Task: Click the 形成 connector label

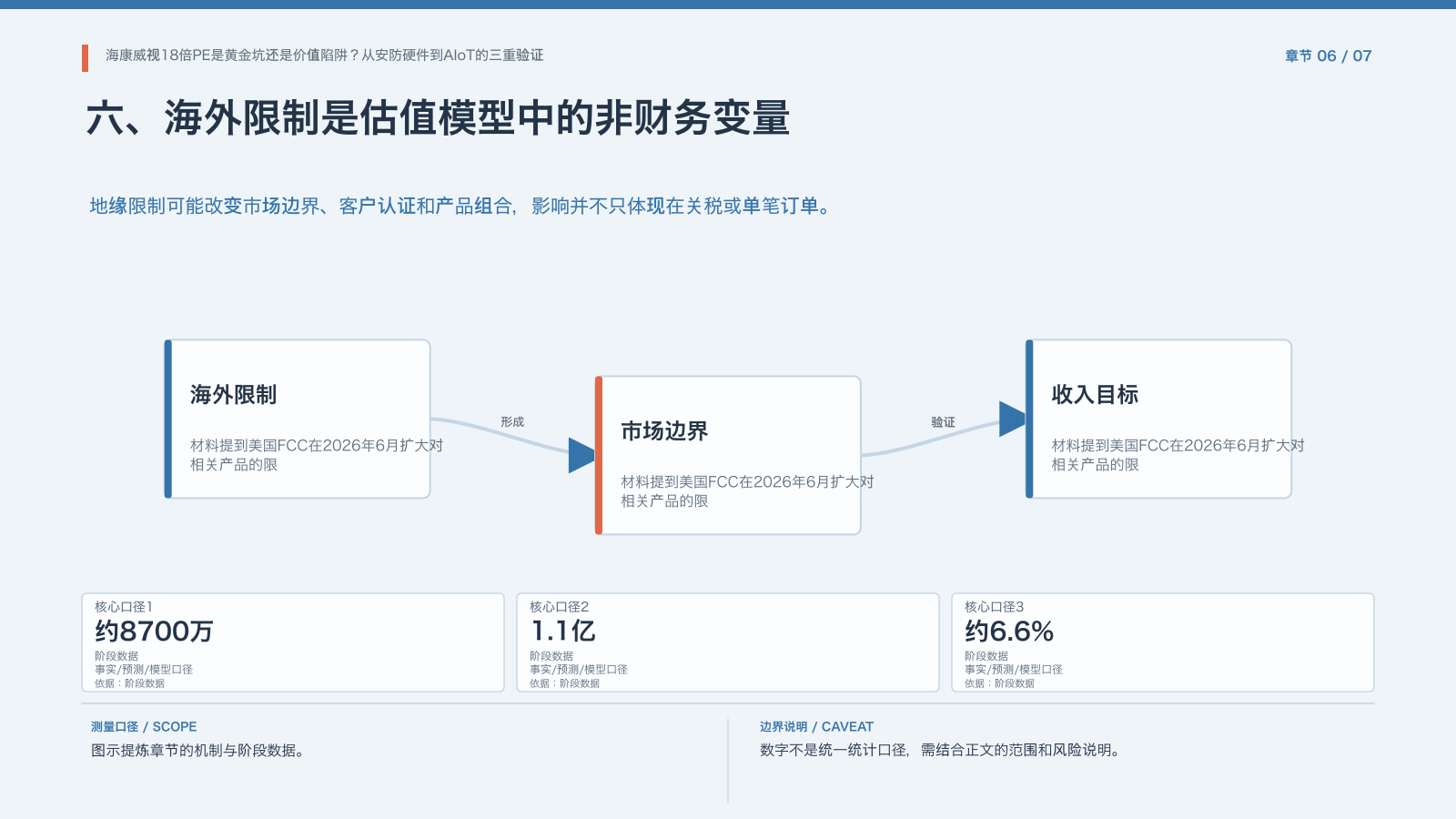Action: pos(512,422)
